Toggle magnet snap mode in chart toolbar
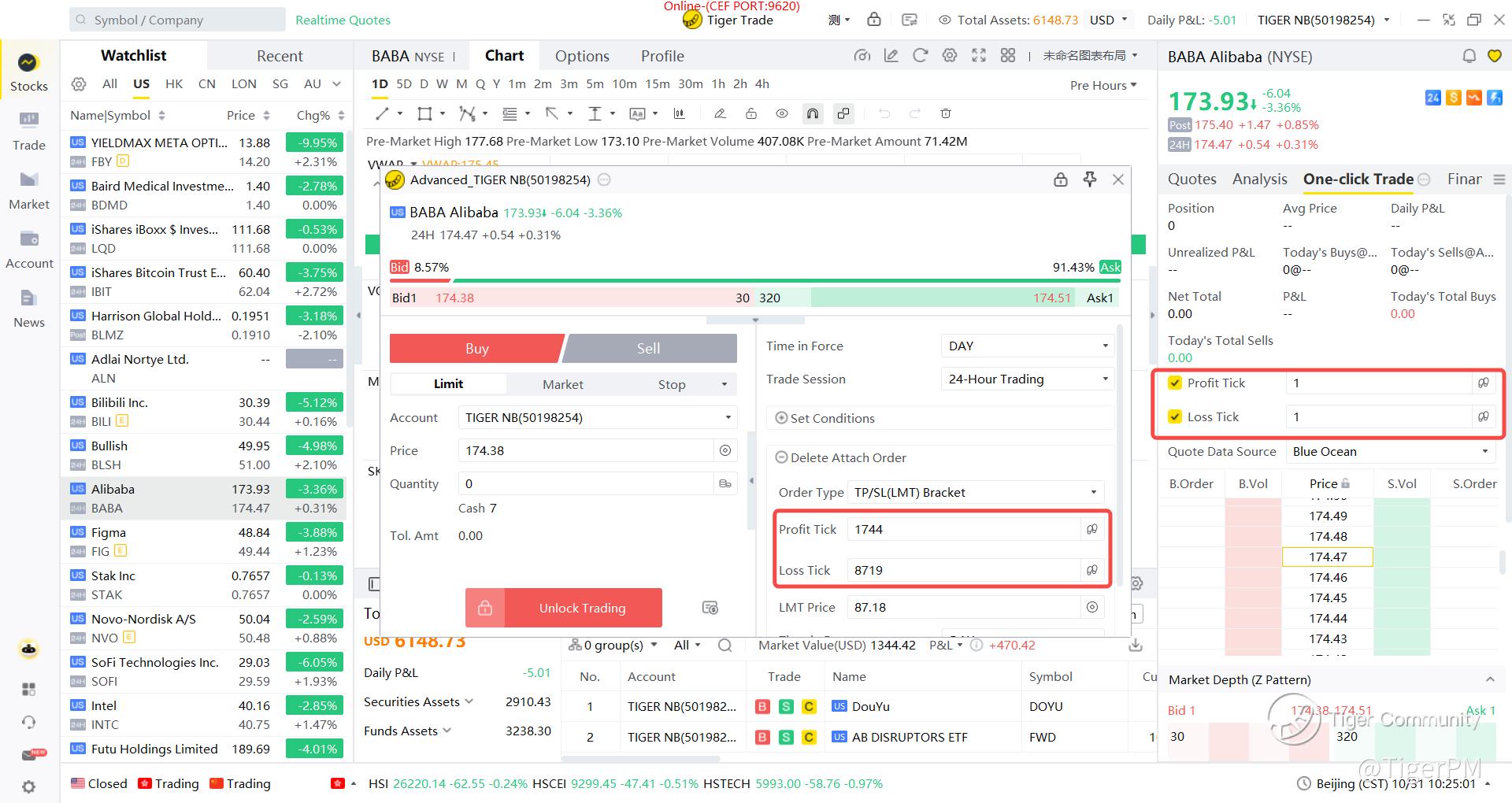Screen dimensions: 1512x803 tap(812, 113)
